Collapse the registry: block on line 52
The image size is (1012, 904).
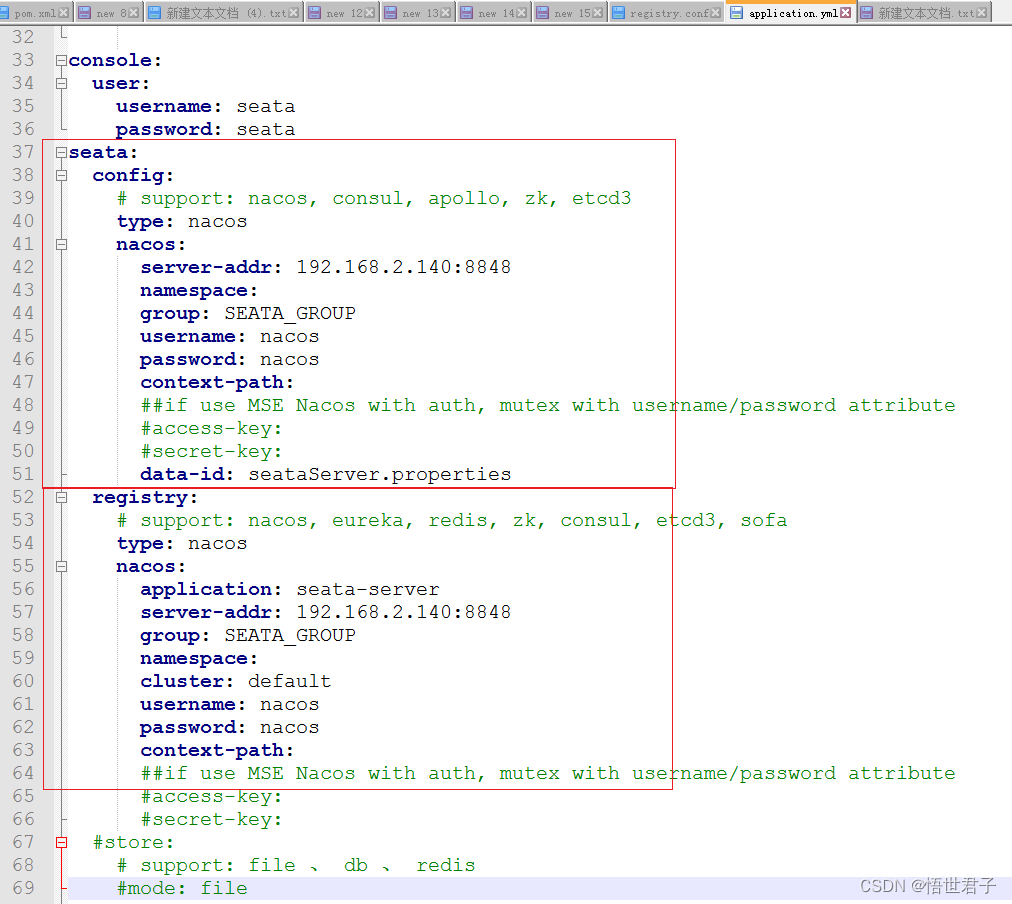[61, 497]
